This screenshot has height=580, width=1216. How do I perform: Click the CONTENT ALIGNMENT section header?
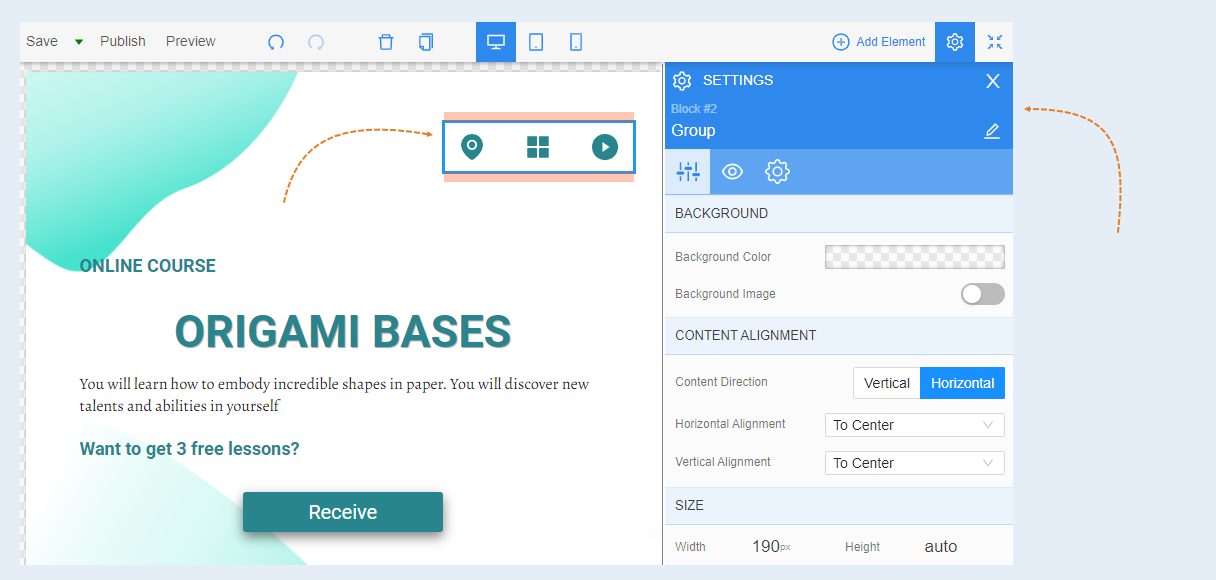coord(839,335)
